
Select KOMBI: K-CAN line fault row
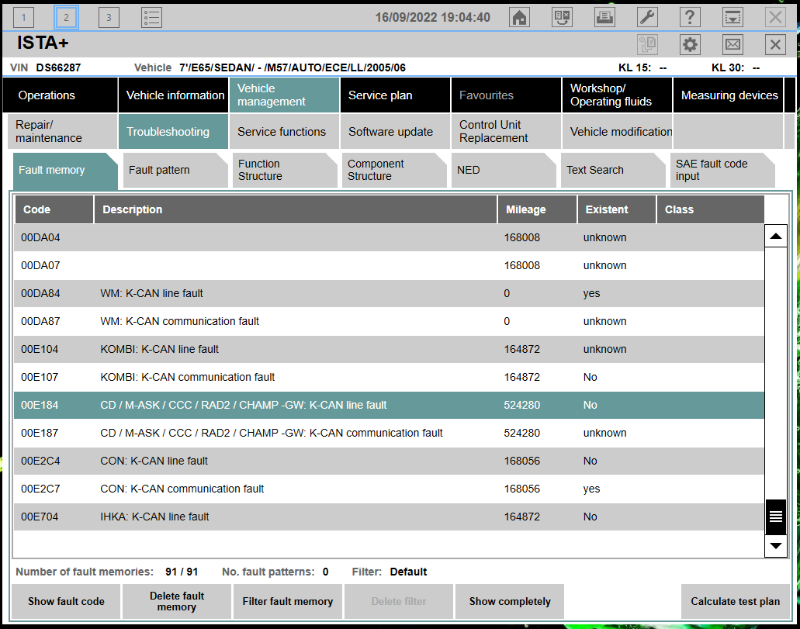click(389, 349)
